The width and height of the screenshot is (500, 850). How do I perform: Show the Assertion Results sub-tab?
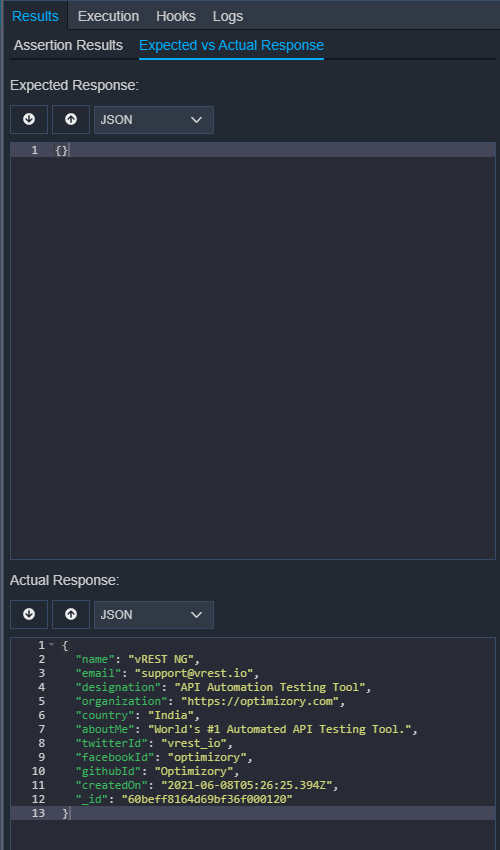68,46
